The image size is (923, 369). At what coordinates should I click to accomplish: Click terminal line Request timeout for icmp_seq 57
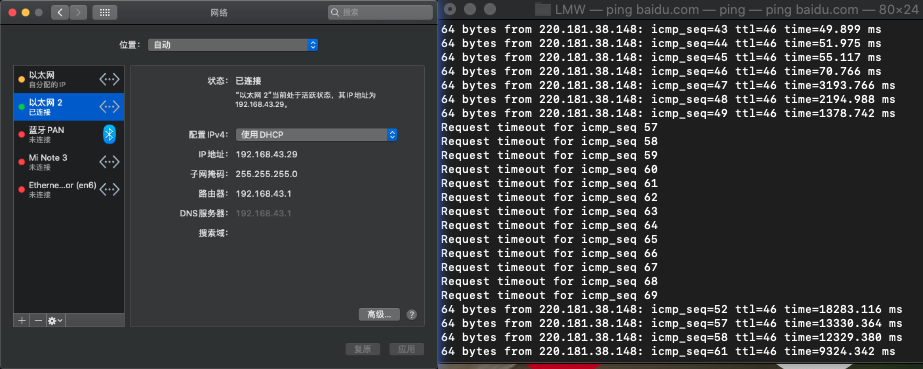tap(549, 127)
